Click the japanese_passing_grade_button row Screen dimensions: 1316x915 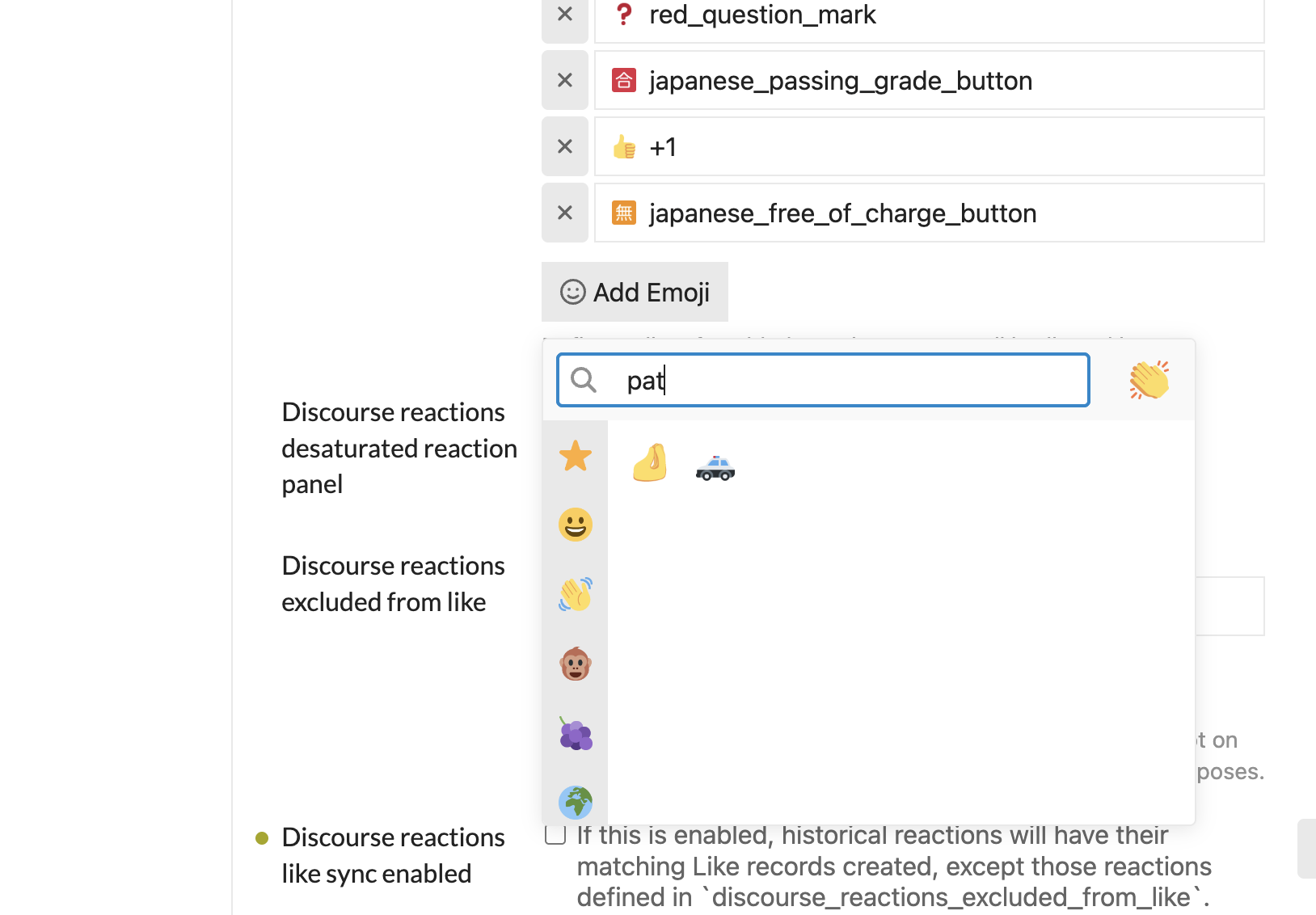(929, 80)
